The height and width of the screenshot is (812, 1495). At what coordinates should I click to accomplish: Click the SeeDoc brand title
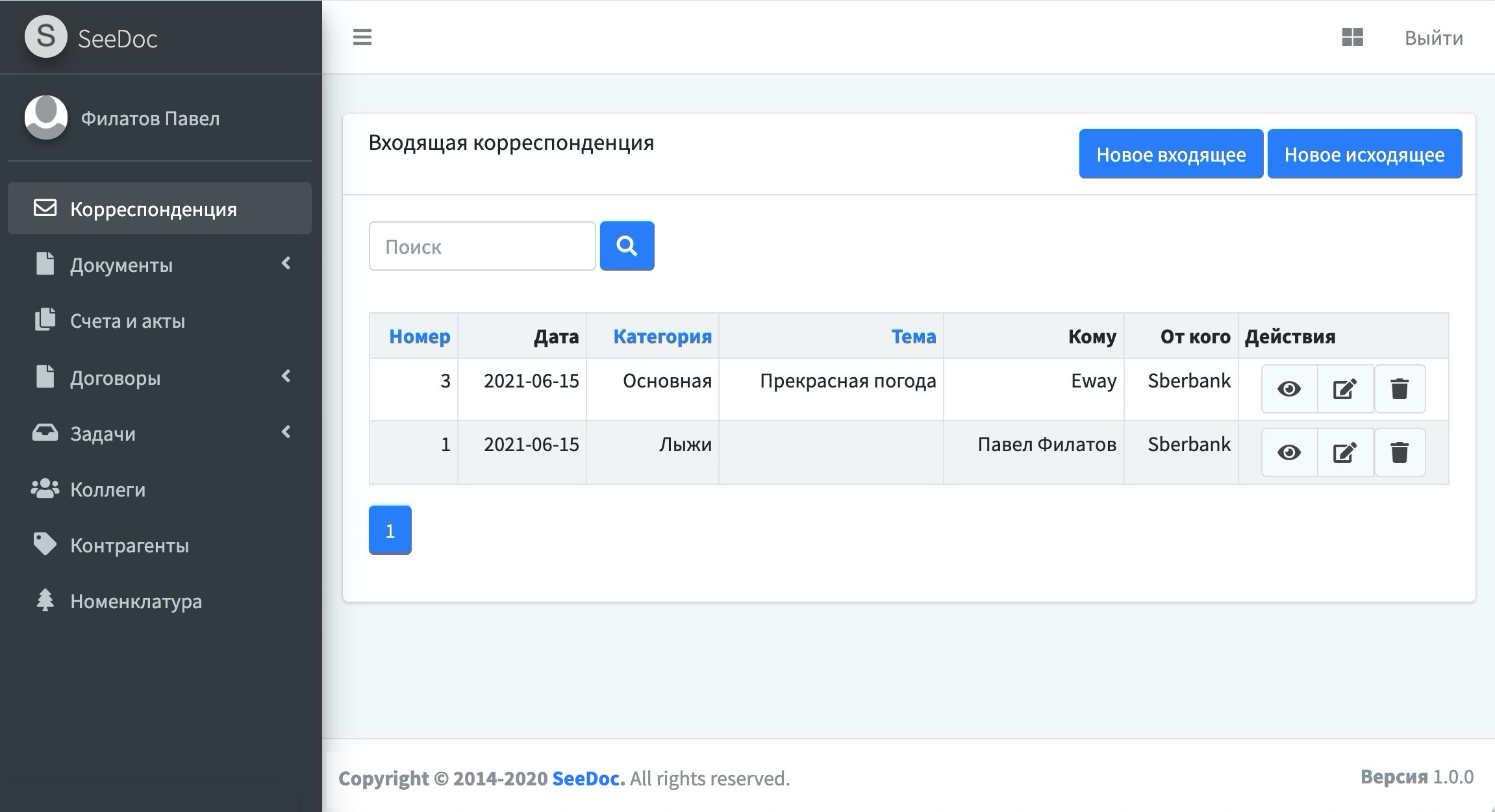(x=118, y=38)
